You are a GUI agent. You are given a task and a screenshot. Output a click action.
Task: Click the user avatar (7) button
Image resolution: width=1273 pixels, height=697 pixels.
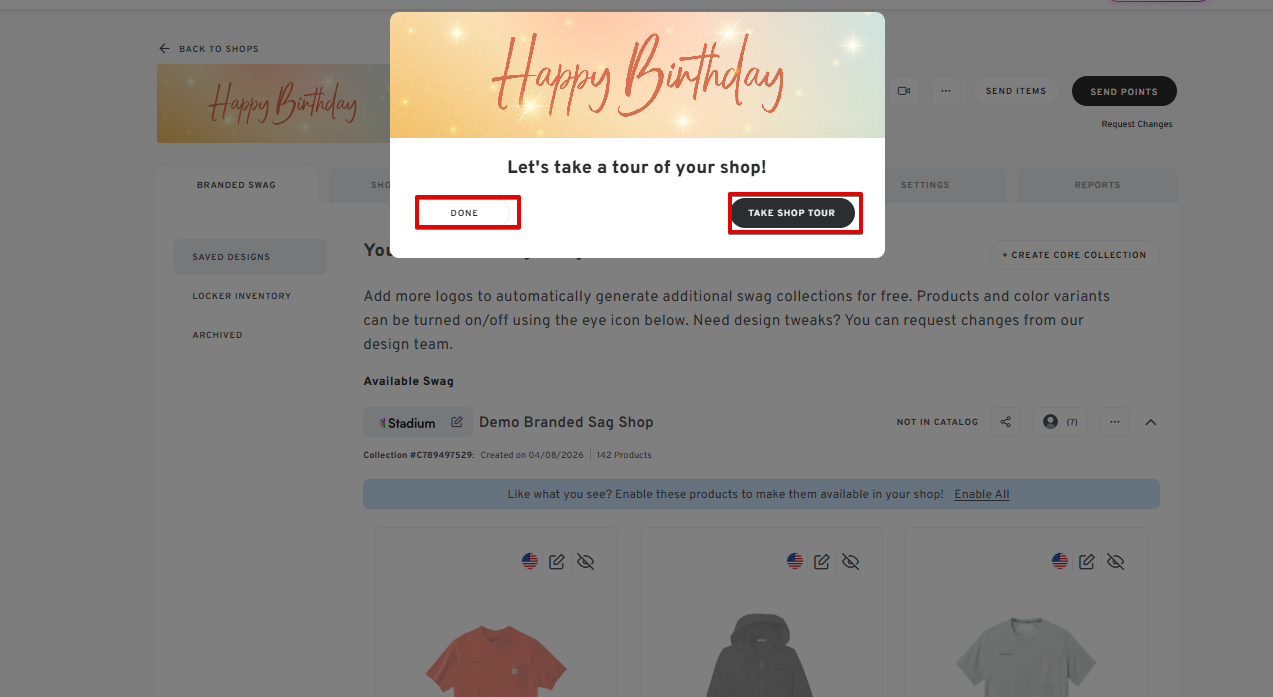click(1060, 422)
